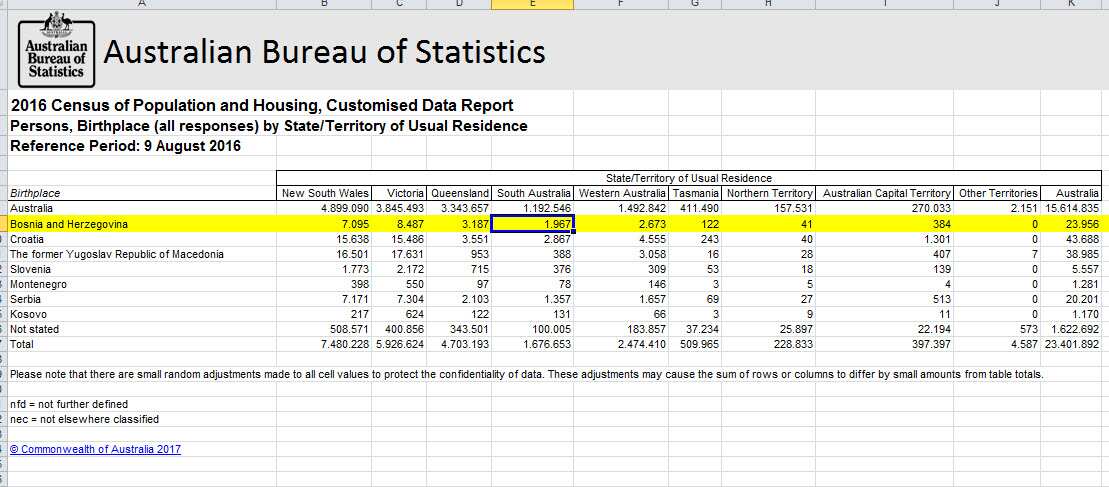Viewport: 1109px width, 487px height.
Task: Select the Birthplace heading cell
Action: tap(35, 192)
